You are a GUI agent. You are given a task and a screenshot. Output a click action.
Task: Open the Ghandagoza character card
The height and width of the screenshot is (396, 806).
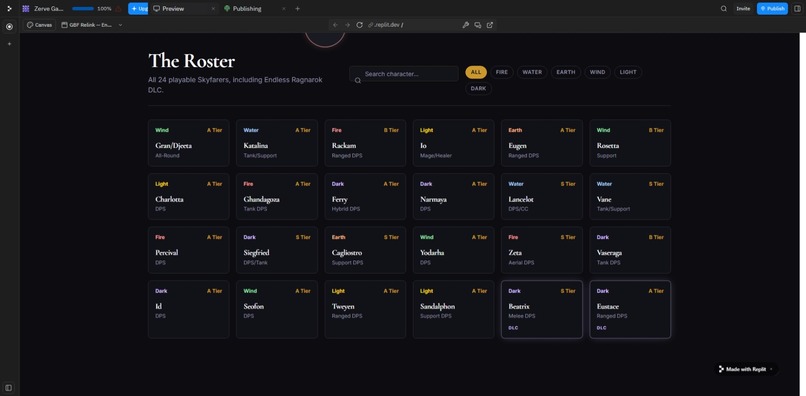[277, 196]
